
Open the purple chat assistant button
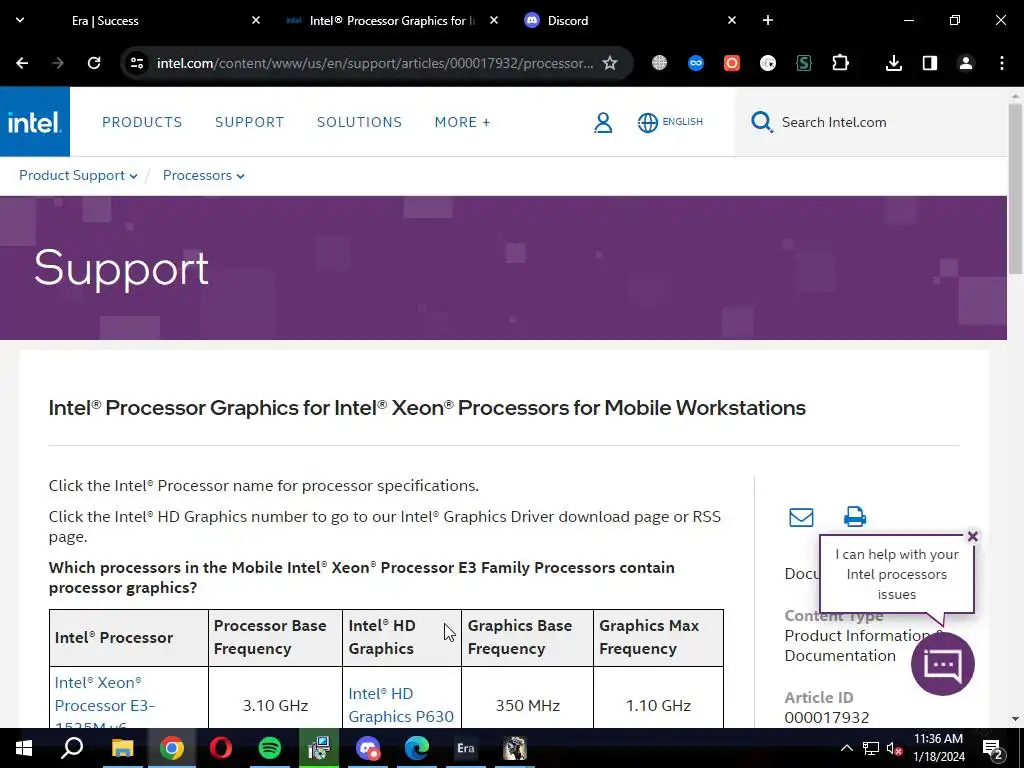coord(942,664)
